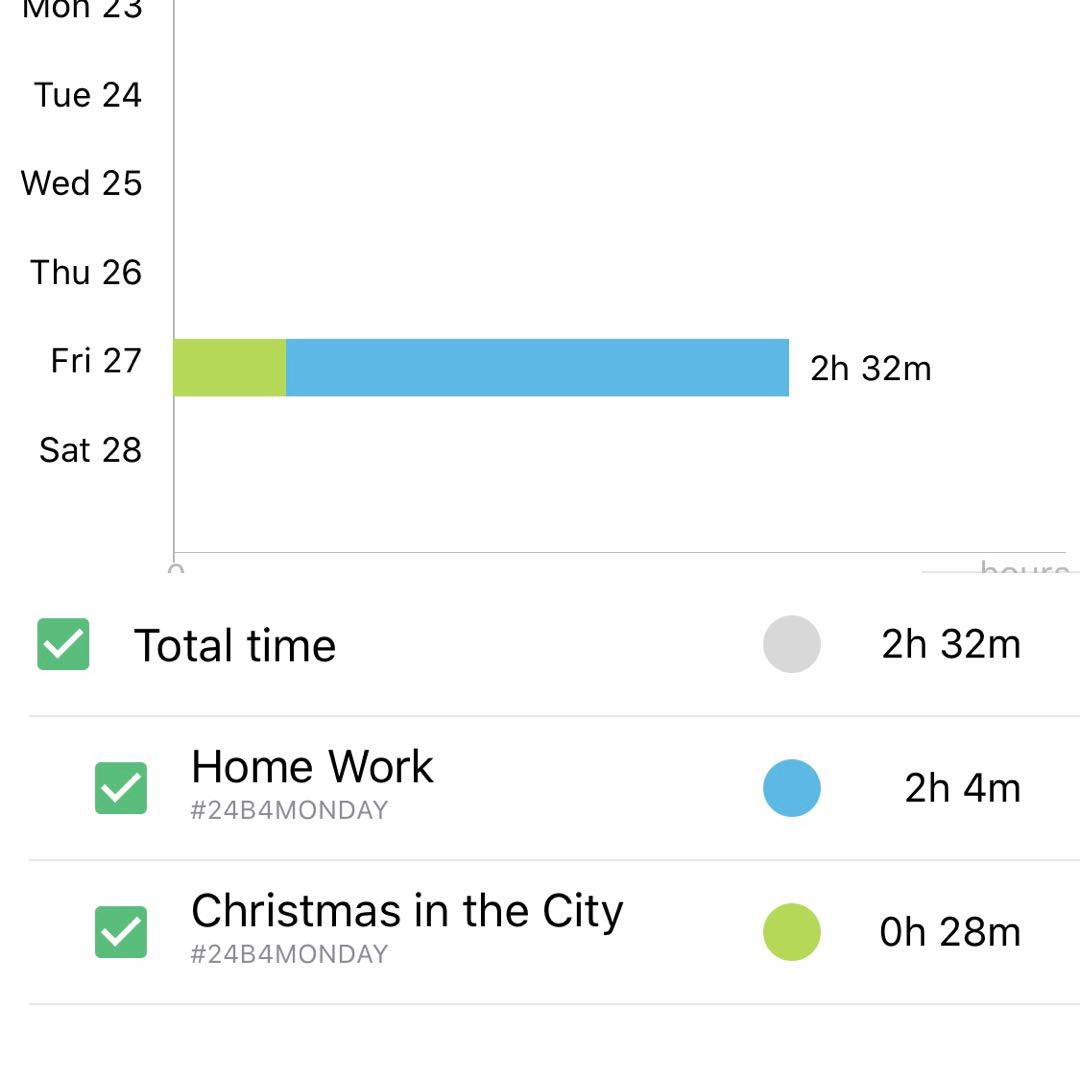Select the Wed 25 day label

coord(81,184)
